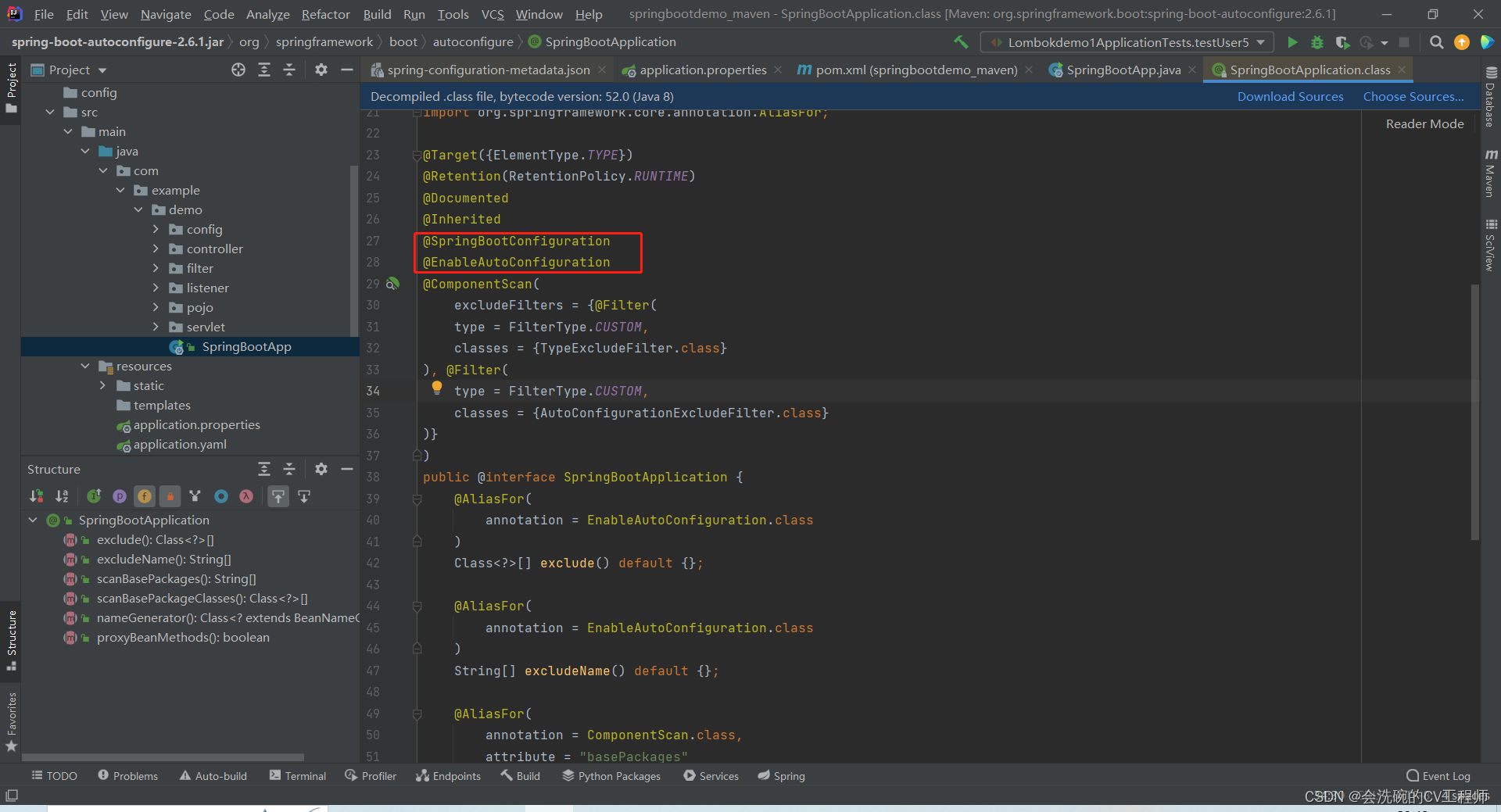This screenshot has width=1501, height=812.
Task: Toggle Sort Alphabetically in Structure
Action: (x=63, y=496)
